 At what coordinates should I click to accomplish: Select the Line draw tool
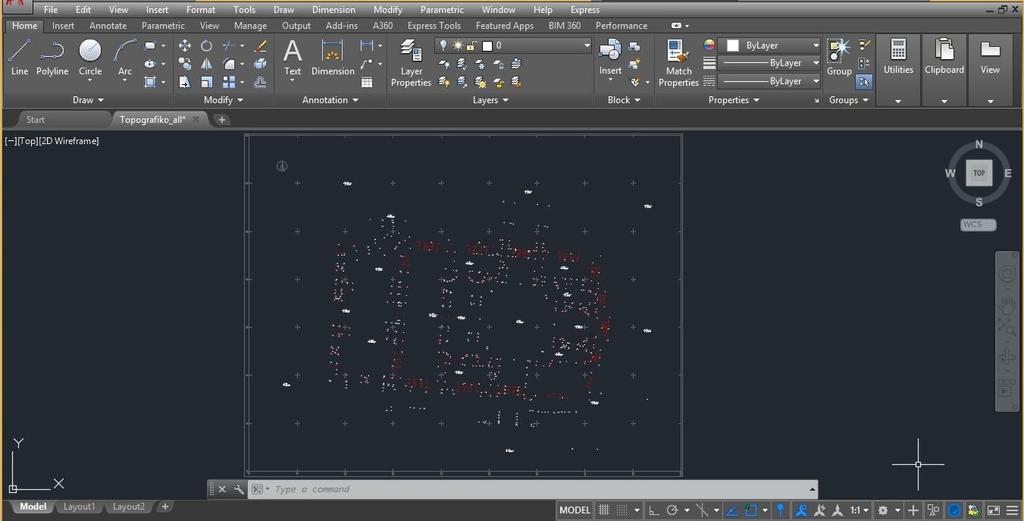click(19, 57)
